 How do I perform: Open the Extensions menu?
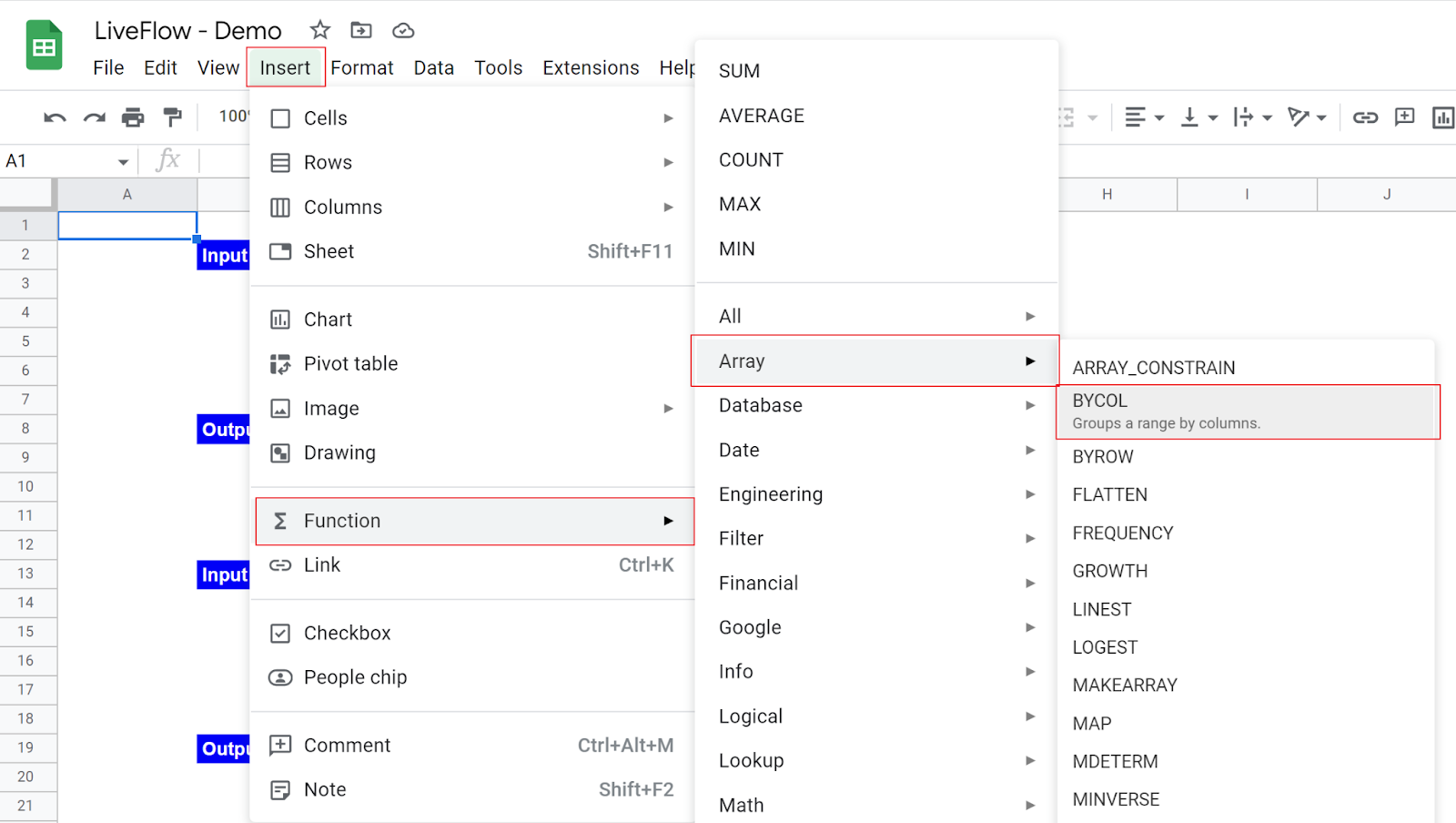click(x=591, y=67)
